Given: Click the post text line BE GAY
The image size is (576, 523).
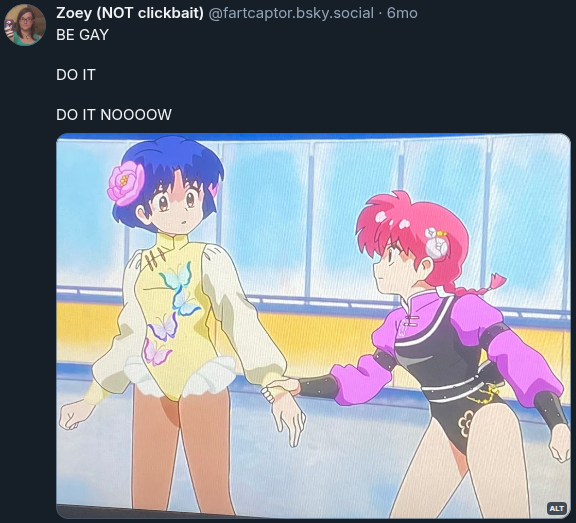Looking at the screenshot, I should click(82, 35).
